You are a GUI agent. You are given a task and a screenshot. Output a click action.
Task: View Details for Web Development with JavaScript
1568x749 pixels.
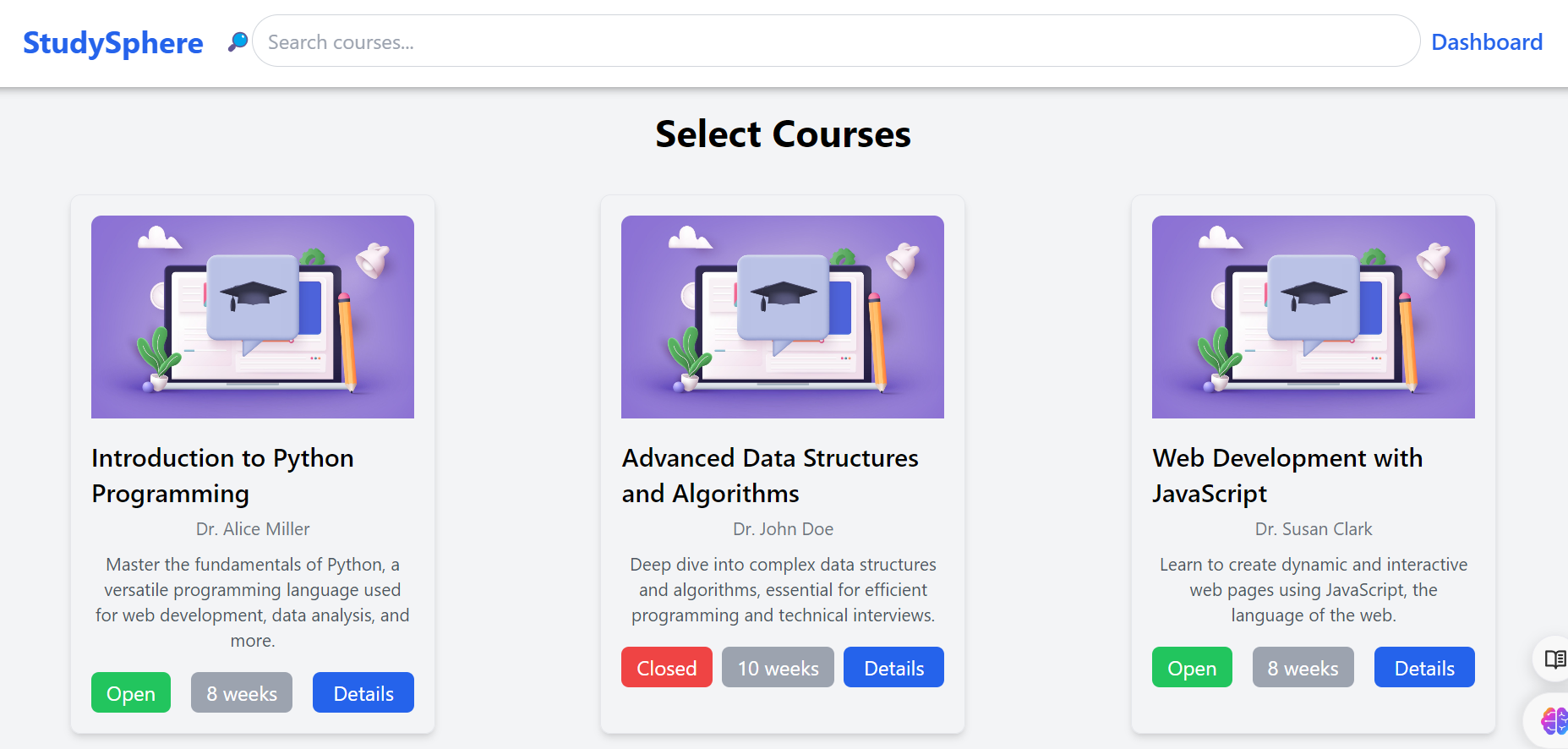click(1423, 668)
